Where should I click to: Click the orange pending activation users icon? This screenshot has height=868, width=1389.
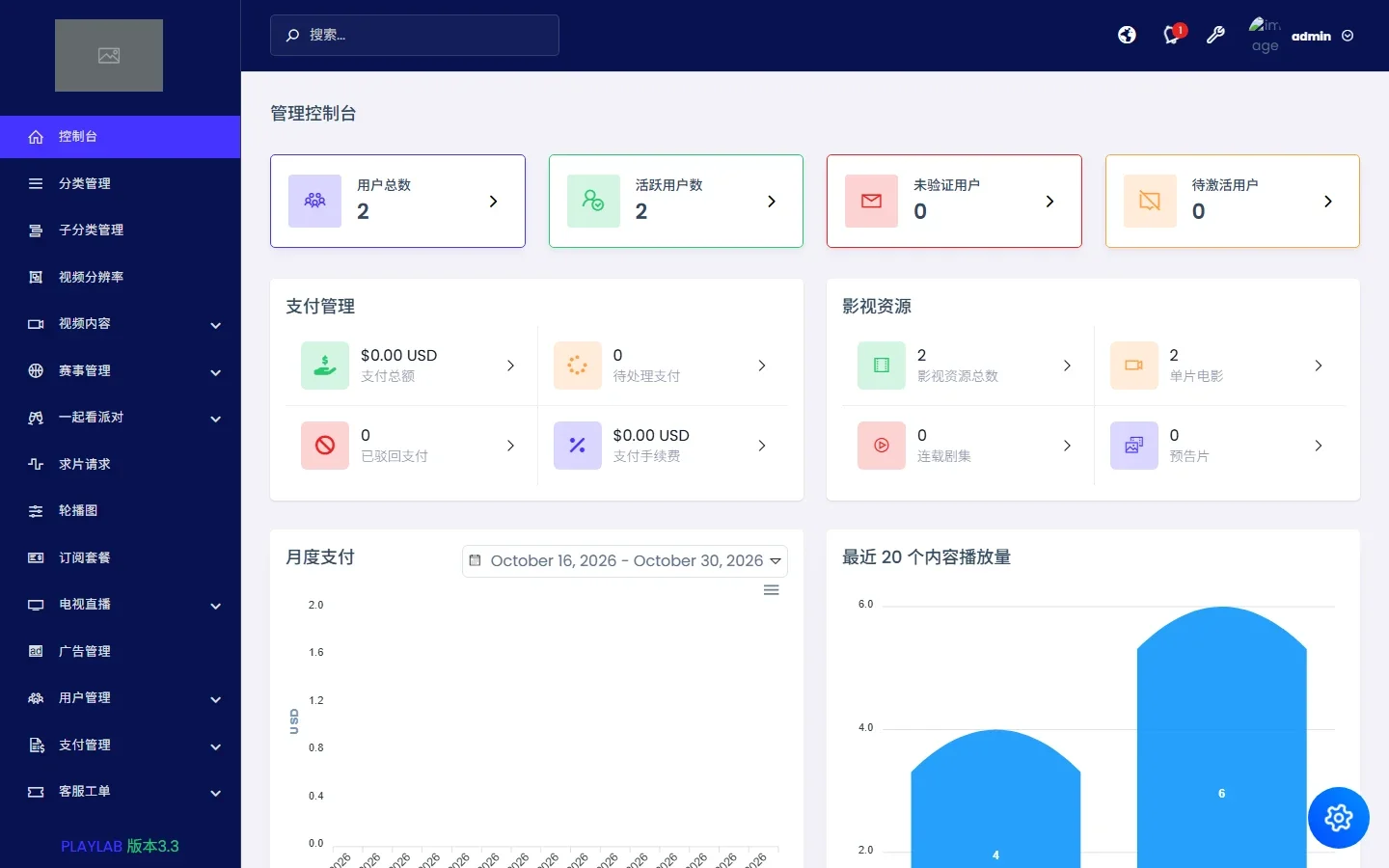coord(1150,201)
